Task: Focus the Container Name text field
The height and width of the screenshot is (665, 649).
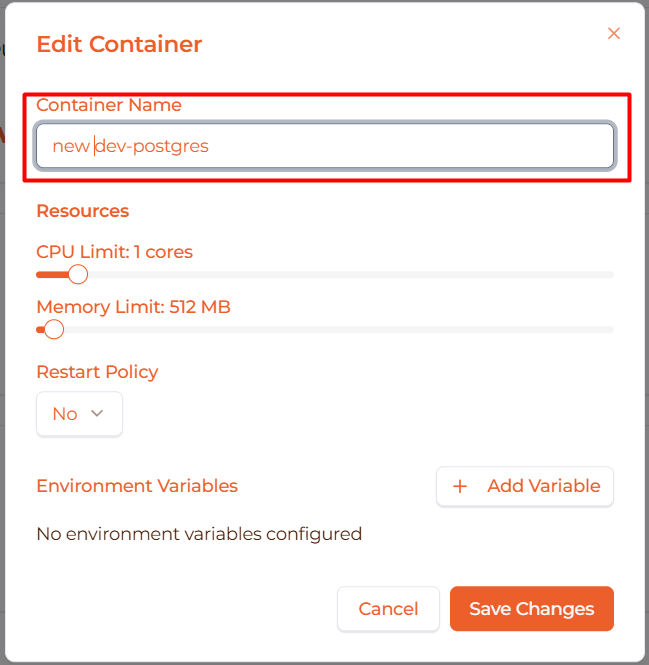Action: pyautogui.click(x=324, y=146)
